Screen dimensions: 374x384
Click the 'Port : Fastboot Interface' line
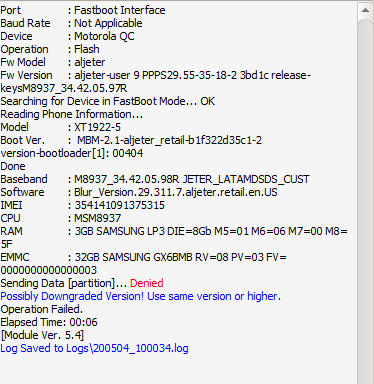83,10
